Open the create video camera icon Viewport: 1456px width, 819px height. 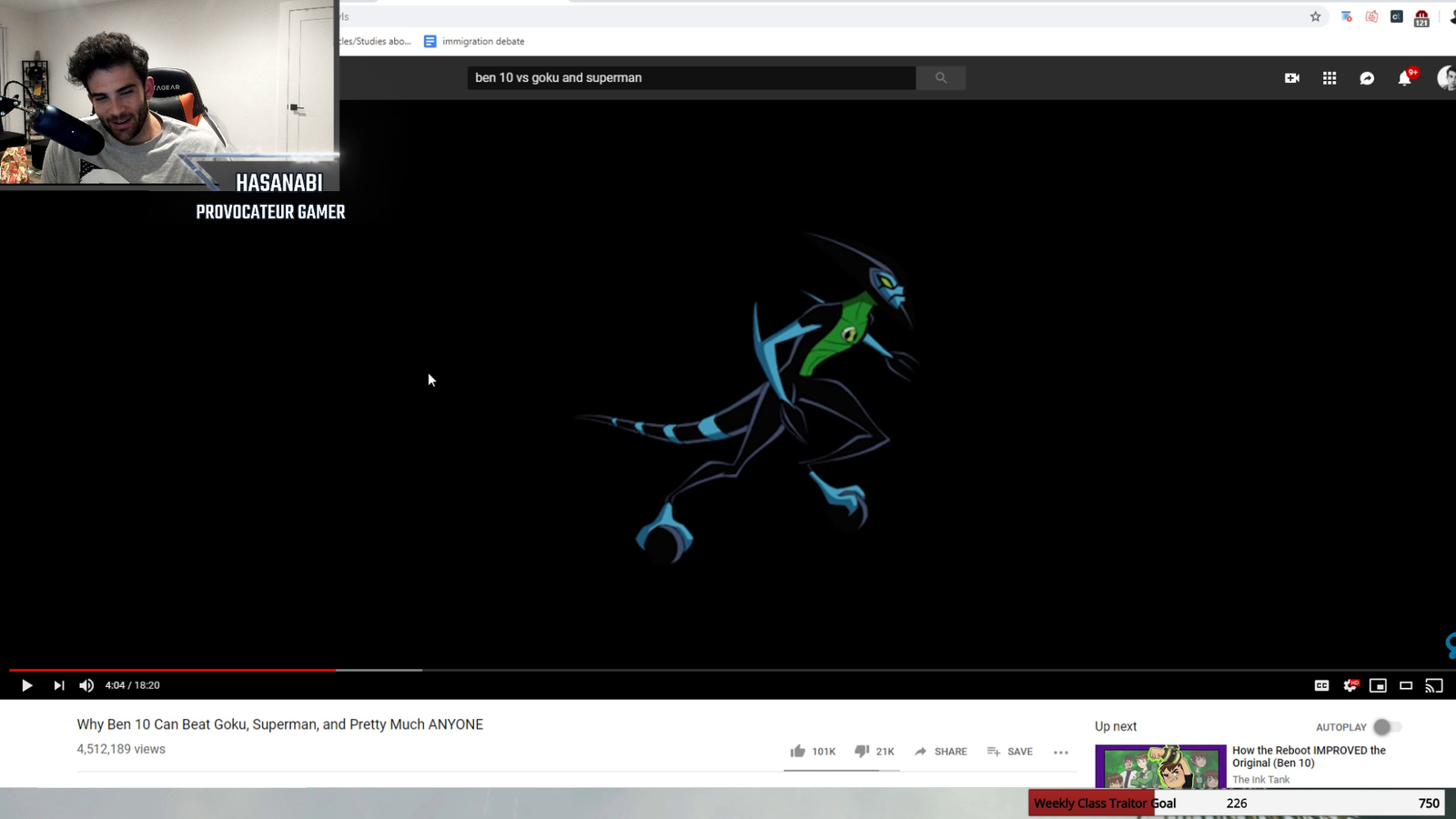pyautogui.click(x=1291, y=78)
